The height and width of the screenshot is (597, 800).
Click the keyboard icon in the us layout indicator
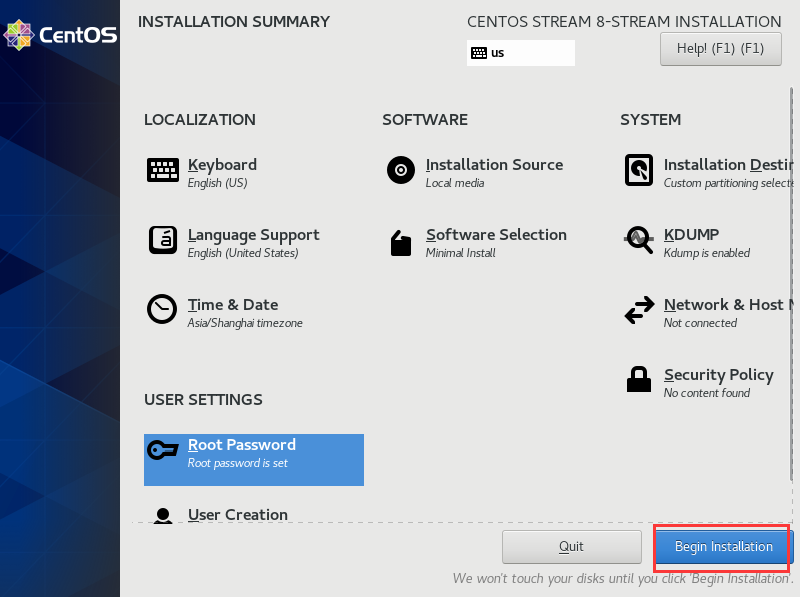479,53
